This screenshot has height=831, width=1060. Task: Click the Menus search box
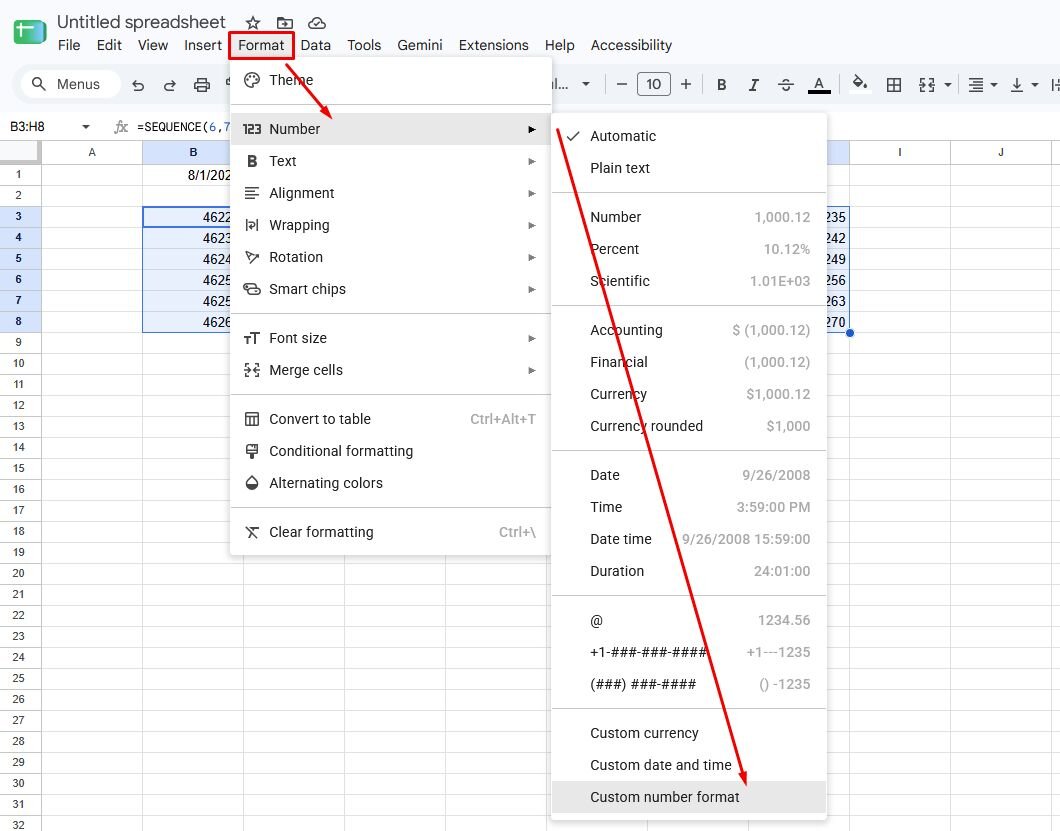click(69, 84)
